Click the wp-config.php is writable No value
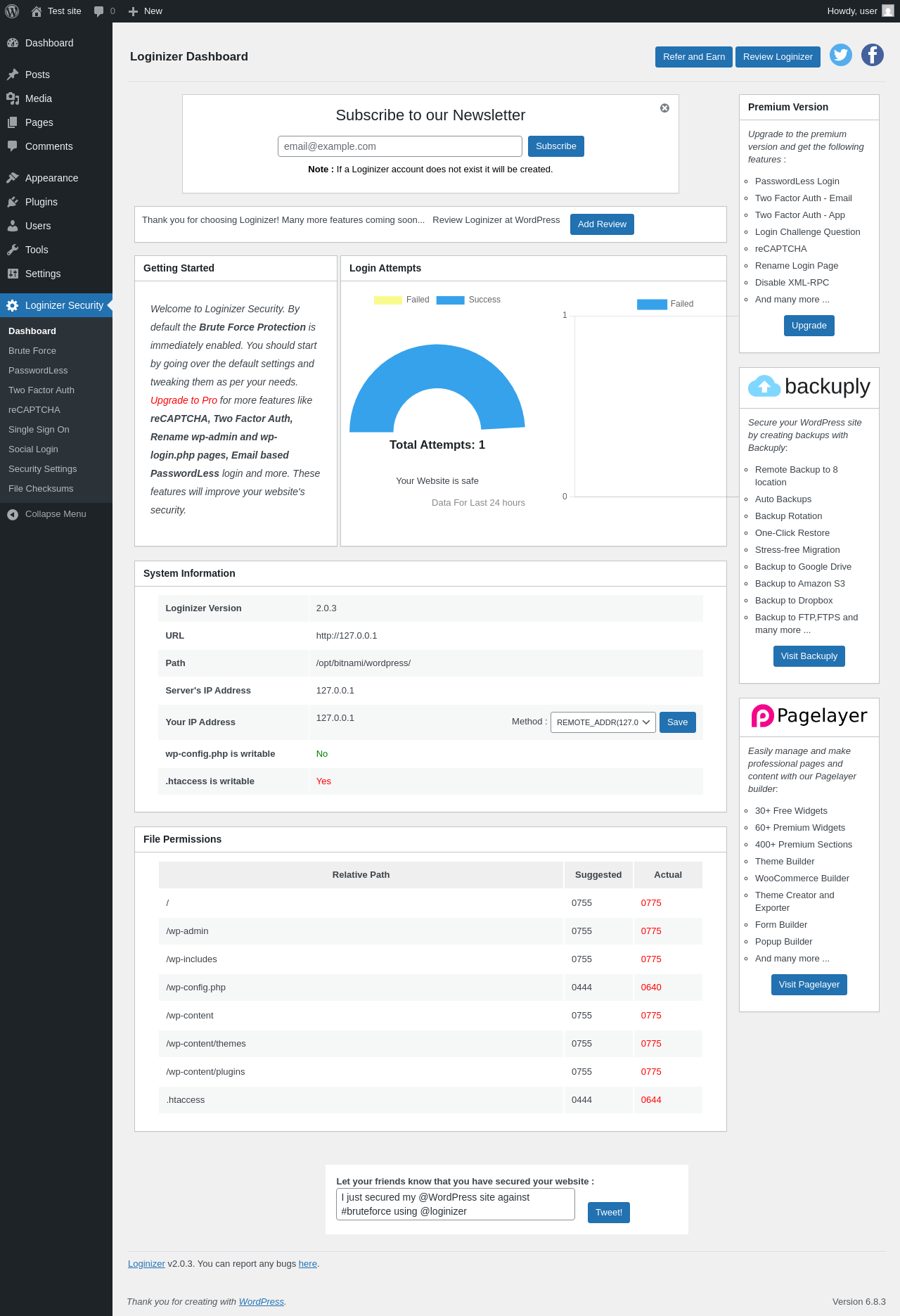The width and height of the screenshot is (900, 1316). (x=322, y=754)
